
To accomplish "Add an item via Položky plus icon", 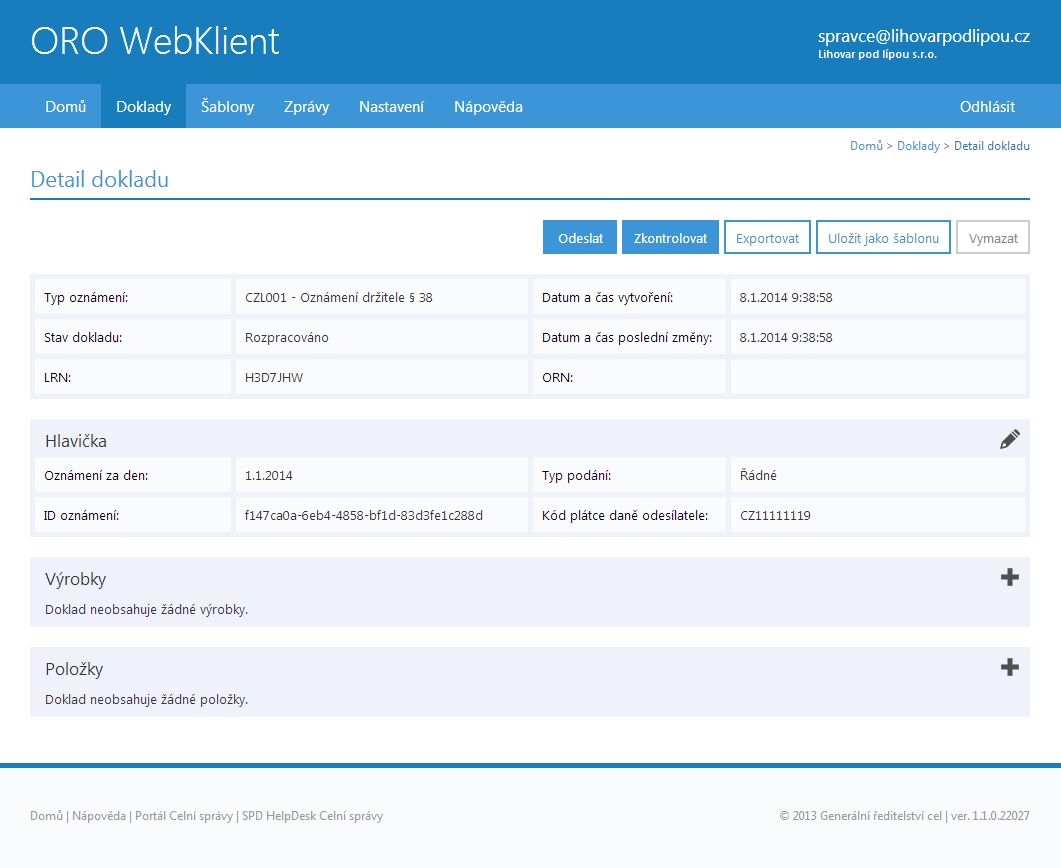I will pyautogui.click(x=1010, y=667).
